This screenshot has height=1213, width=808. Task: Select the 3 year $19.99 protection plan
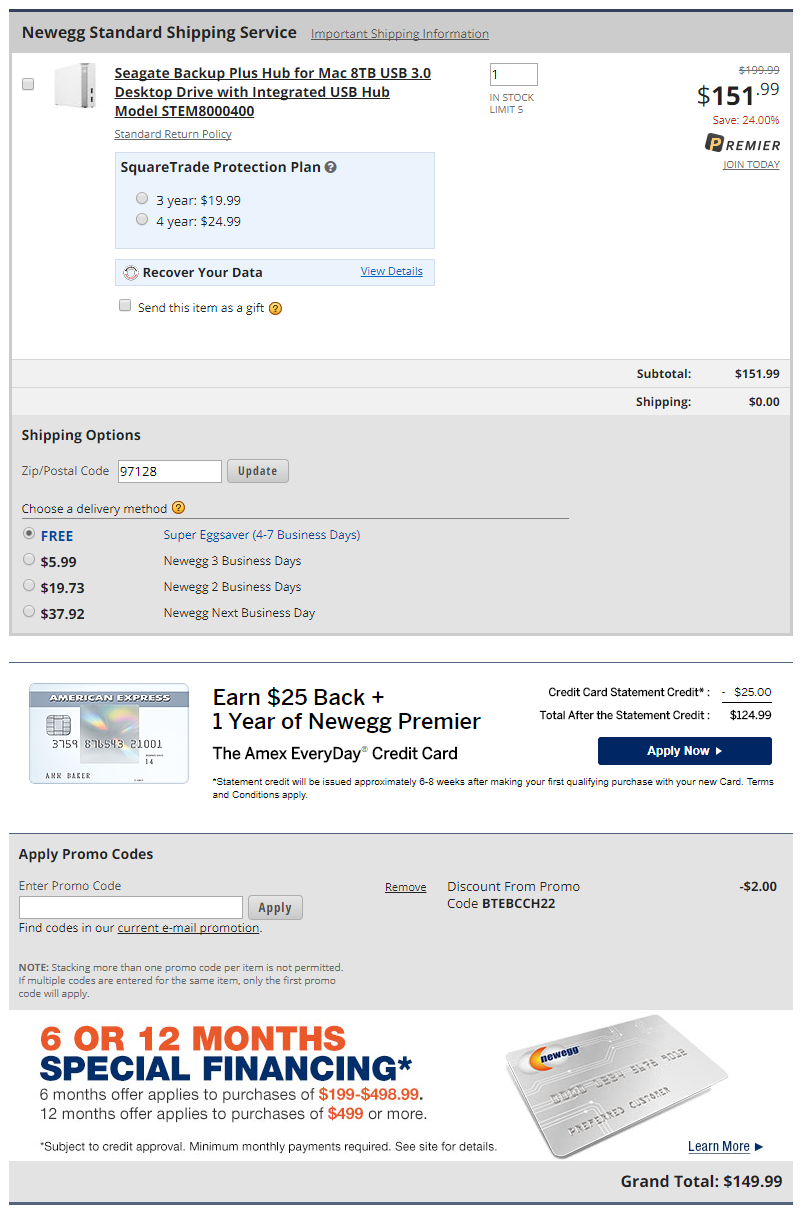click(x=142, y=199)
